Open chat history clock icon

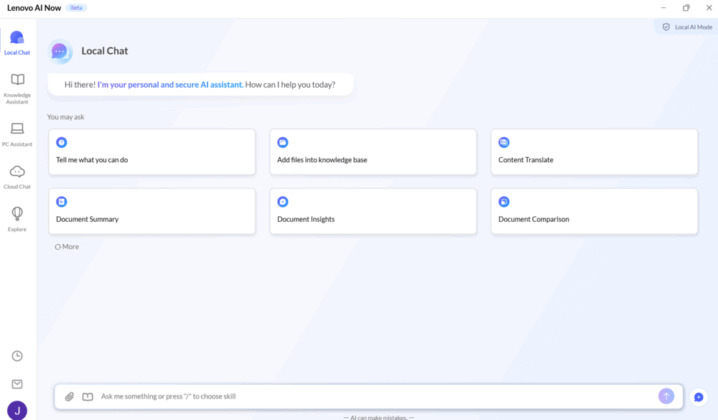click(x=17, y=356)
